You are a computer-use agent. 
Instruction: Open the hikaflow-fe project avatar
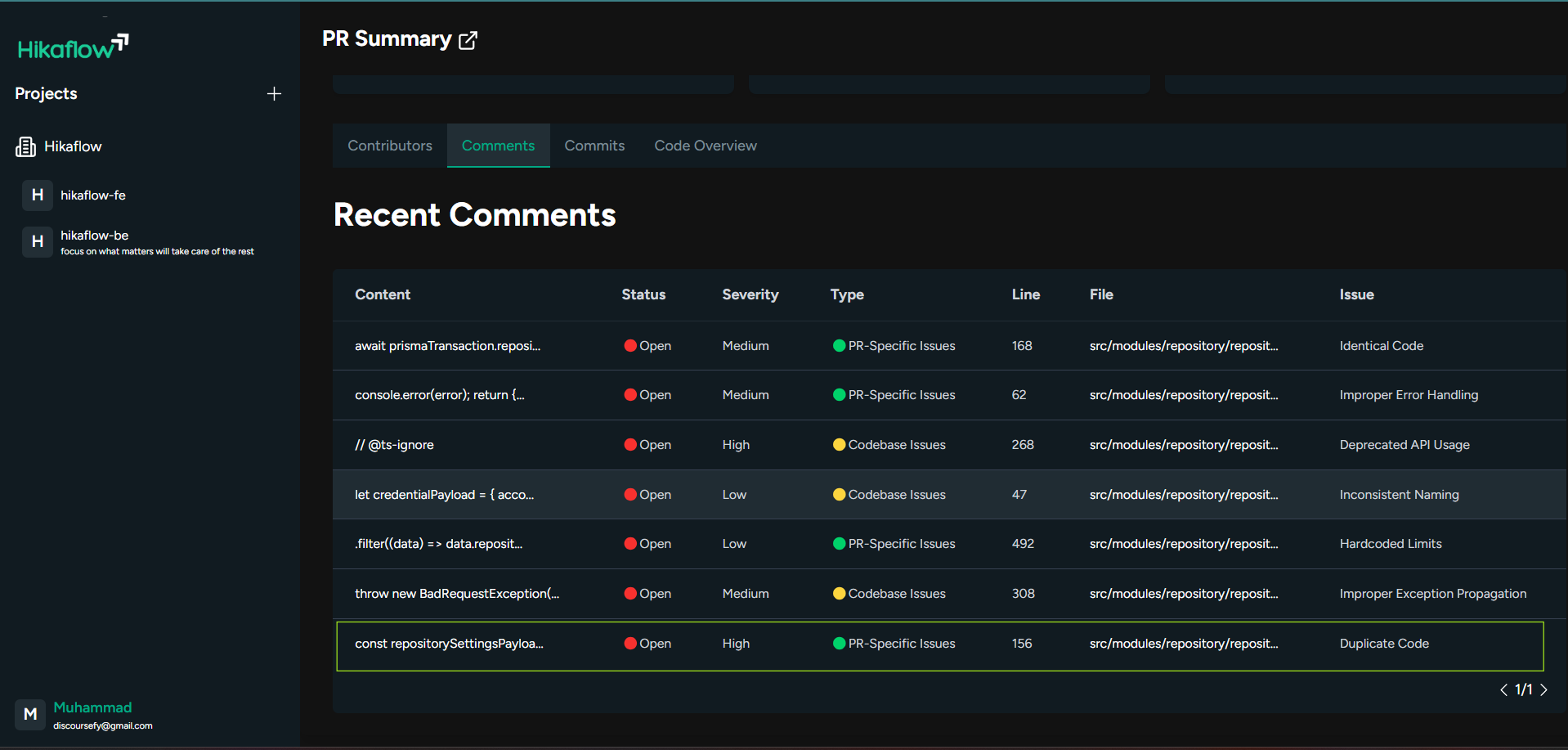point(38,195)
